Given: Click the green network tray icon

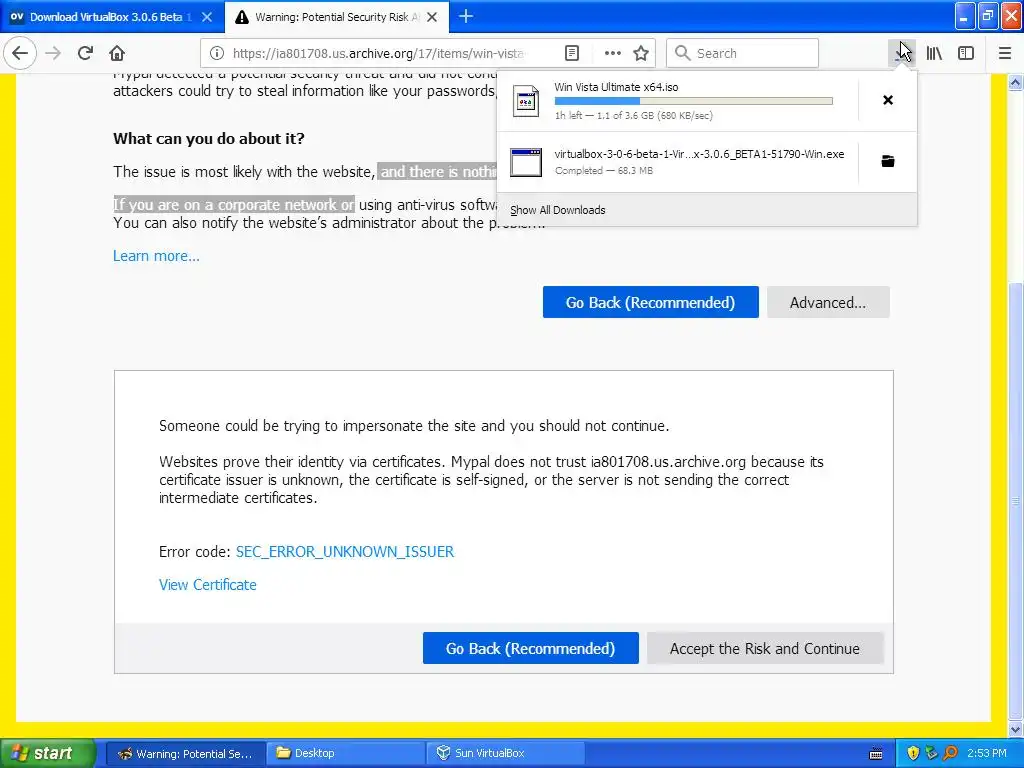Looking at the screenshot, I should pyautogui.click(x=932, y=754).
